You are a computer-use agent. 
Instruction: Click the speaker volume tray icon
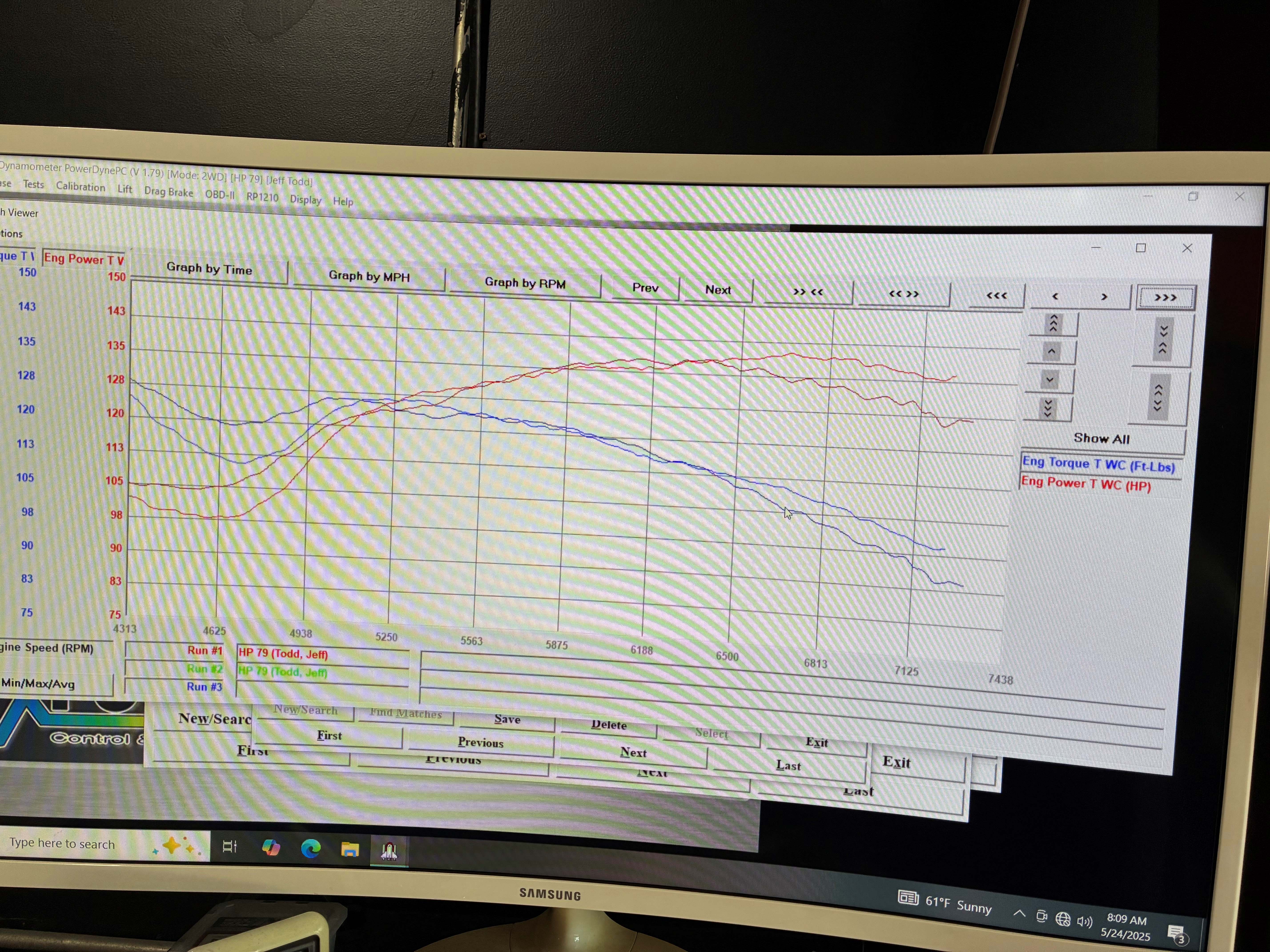tap(1085, 922)
